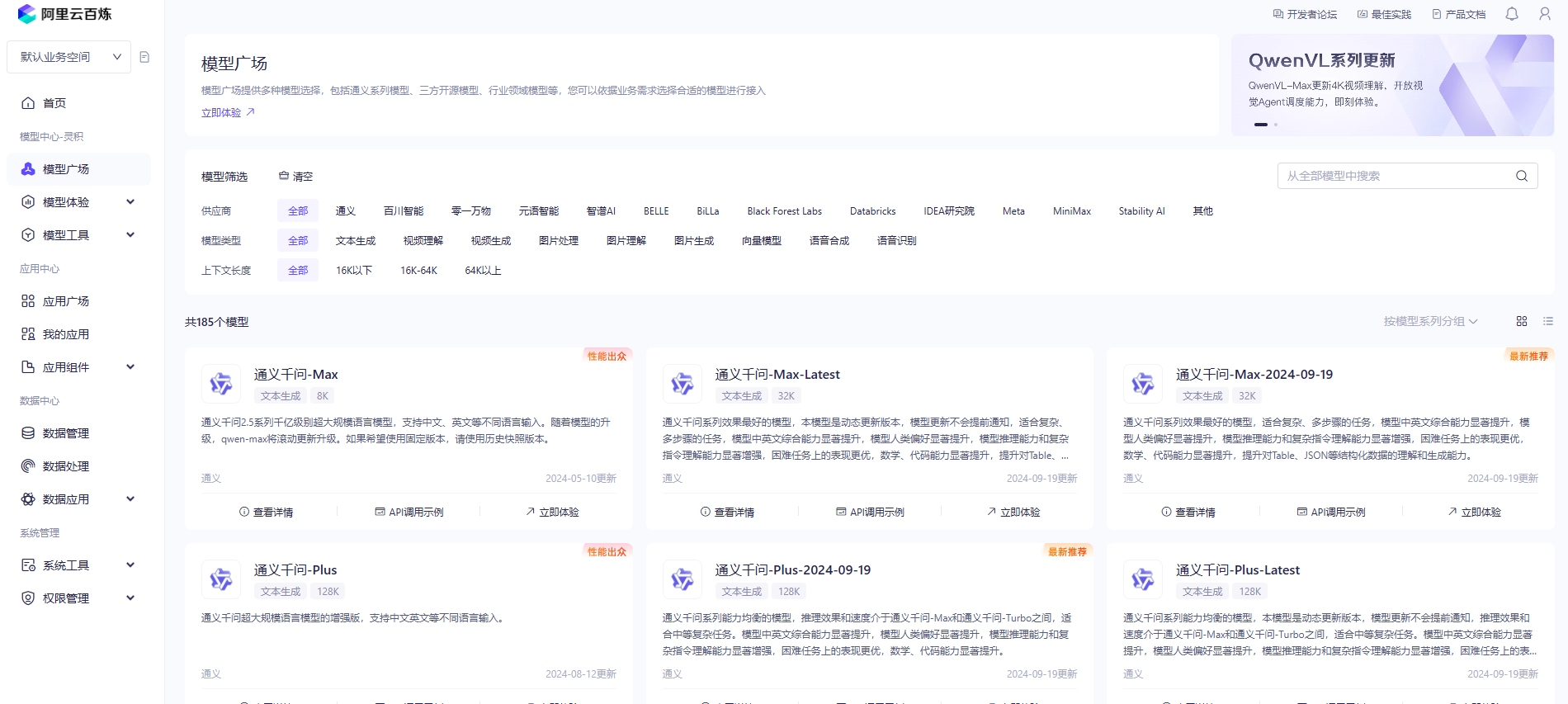The width and height of the screenshot is (1568, 704).
Task: Open the 按模型系列分组 grouping dropdown
Action: [1431, 321]
